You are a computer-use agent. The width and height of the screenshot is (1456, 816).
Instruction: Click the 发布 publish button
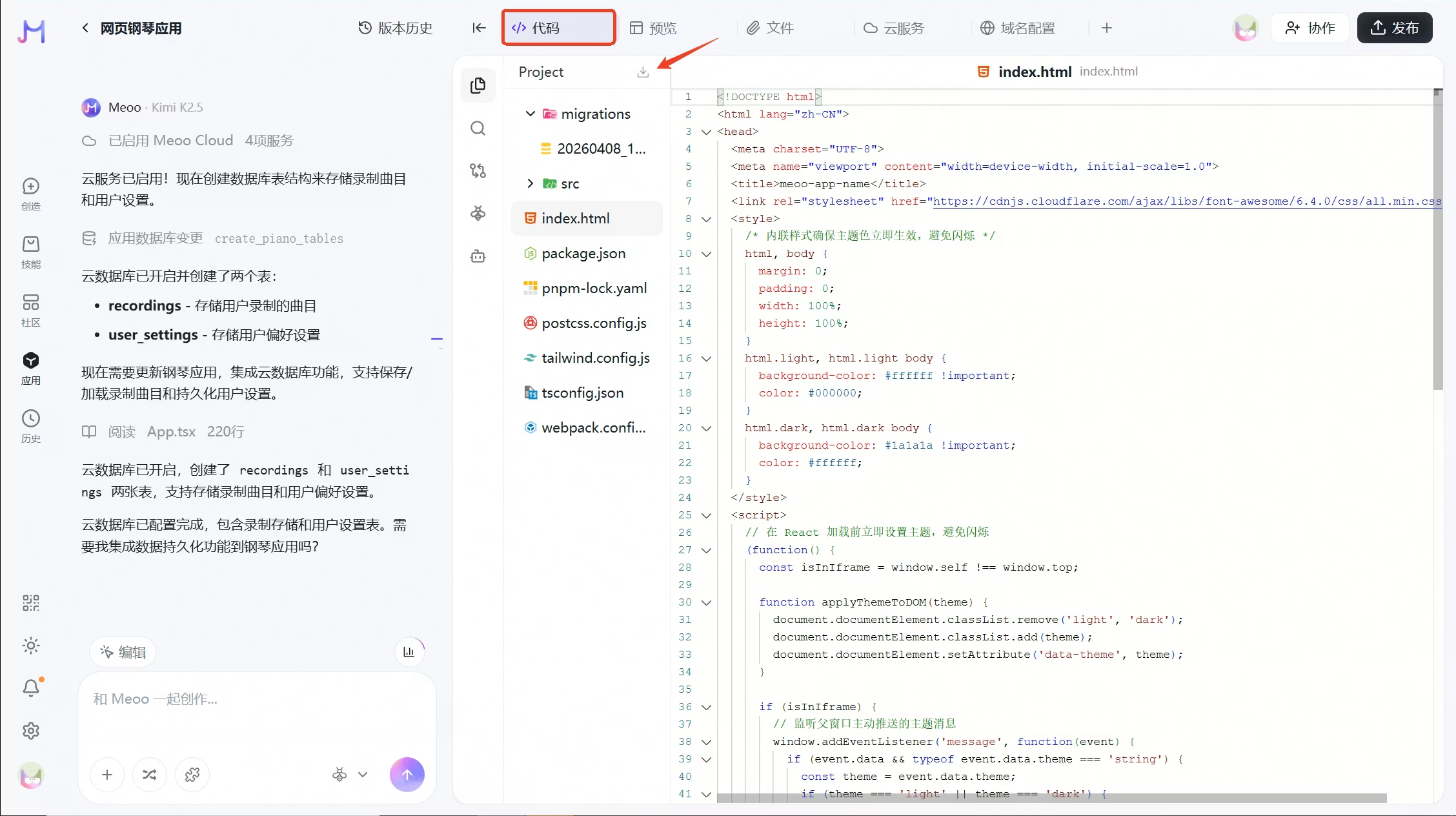tap(1395, 28)
